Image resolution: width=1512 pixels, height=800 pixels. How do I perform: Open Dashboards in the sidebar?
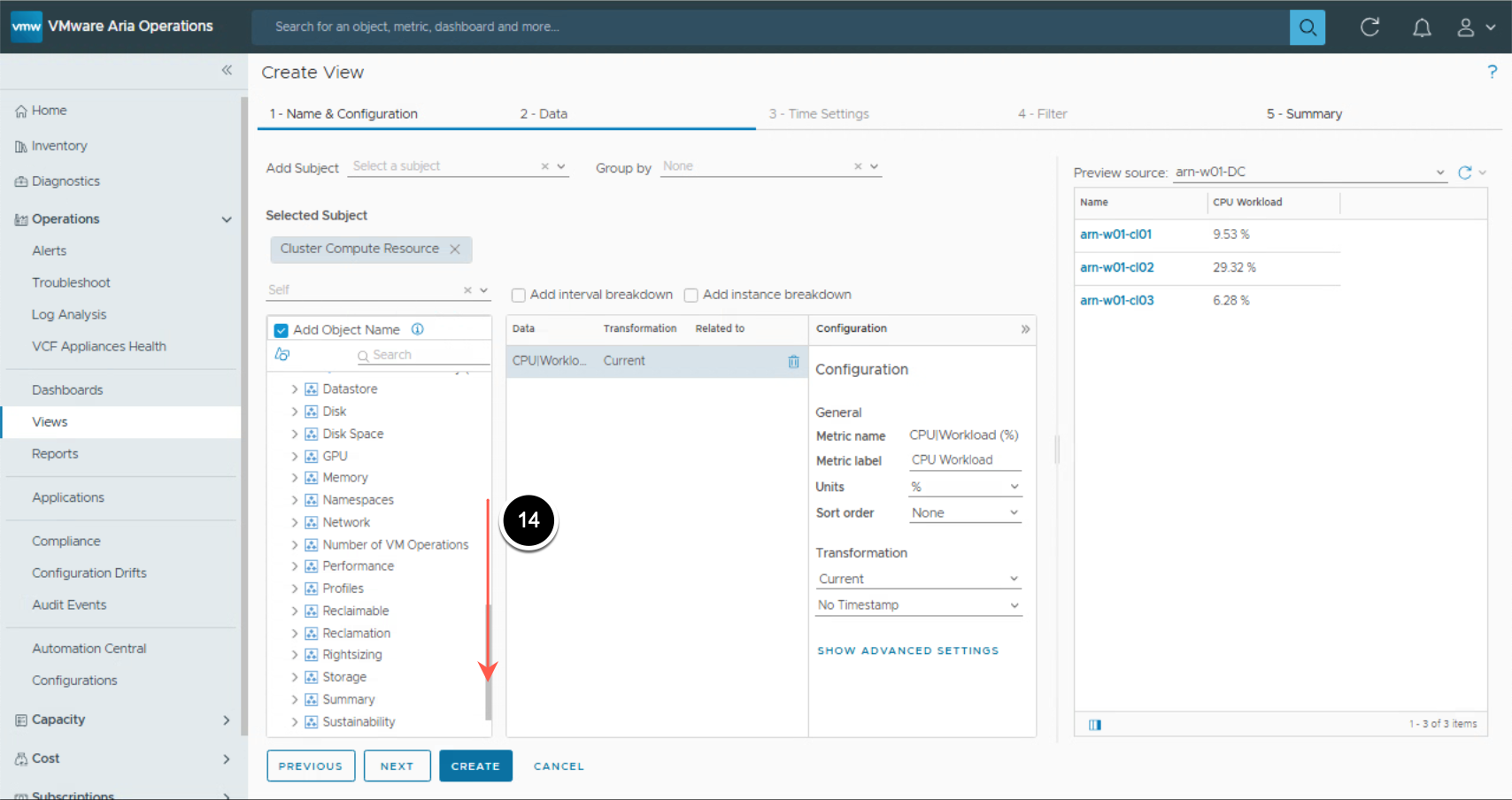67,390
